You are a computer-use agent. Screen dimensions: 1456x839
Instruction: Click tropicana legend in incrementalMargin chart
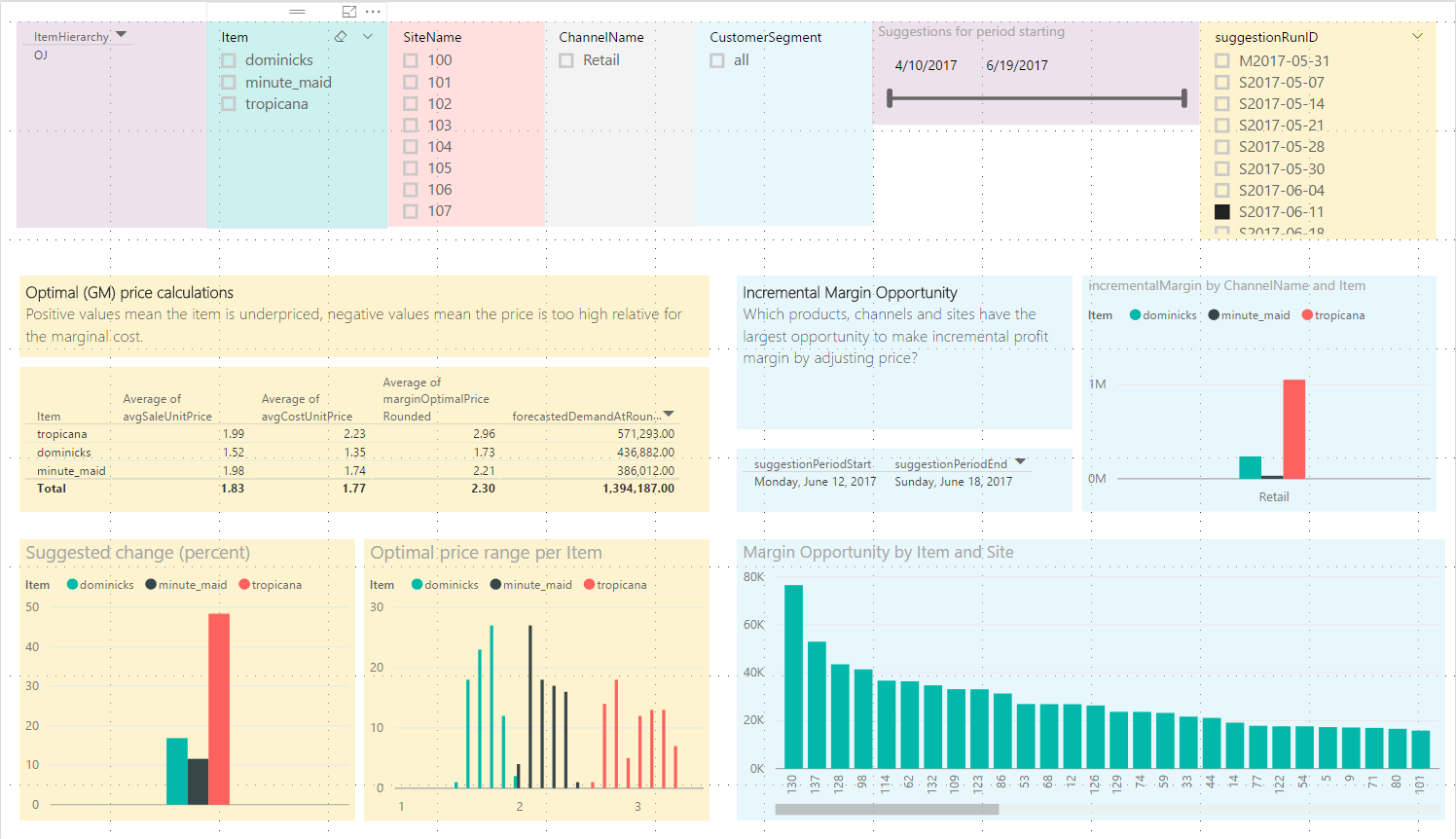pos(1333,315)
